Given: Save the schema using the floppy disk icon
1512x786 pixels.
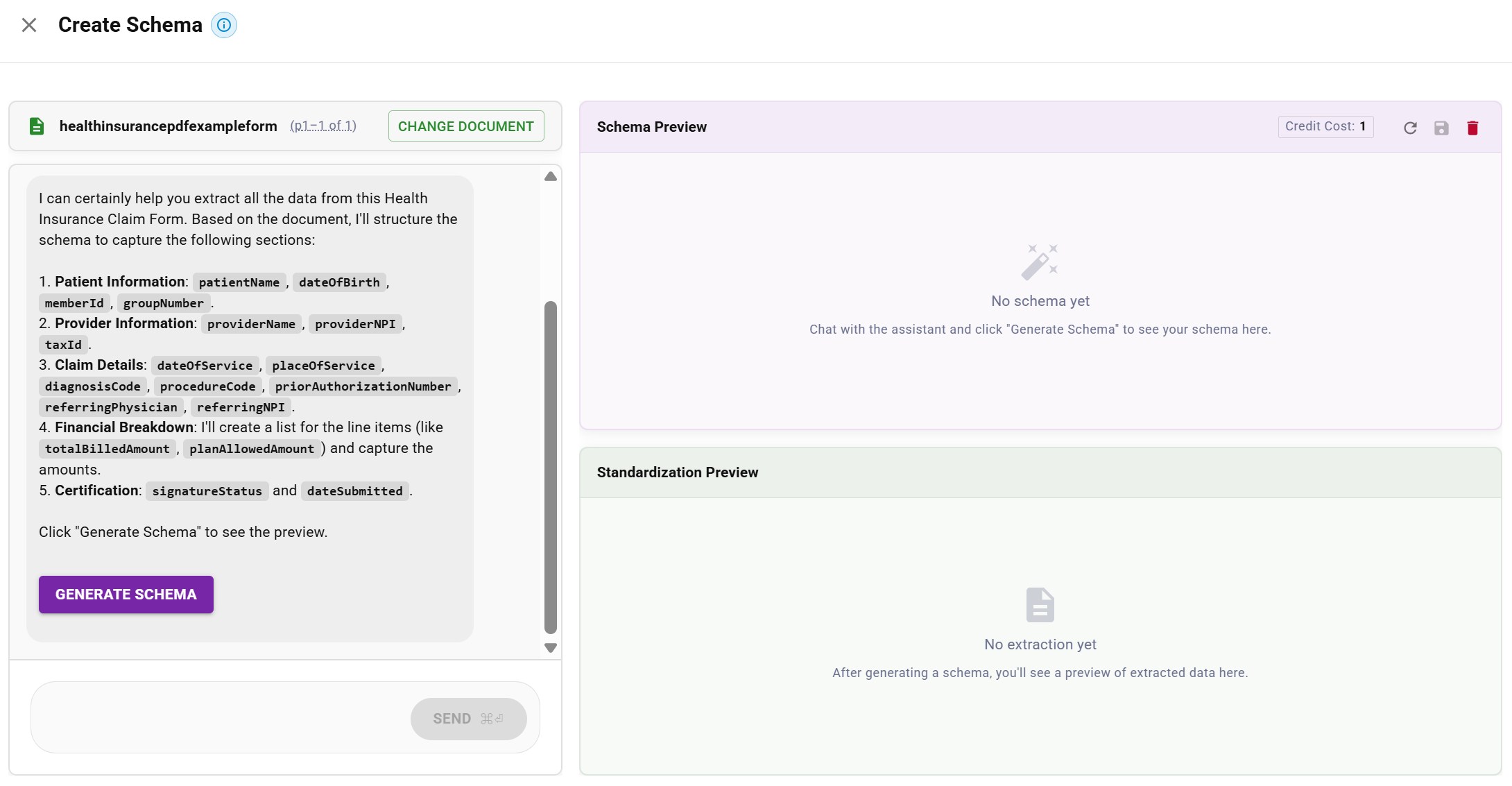Looking at the screenshot, I should click(x=1442, y=128).
